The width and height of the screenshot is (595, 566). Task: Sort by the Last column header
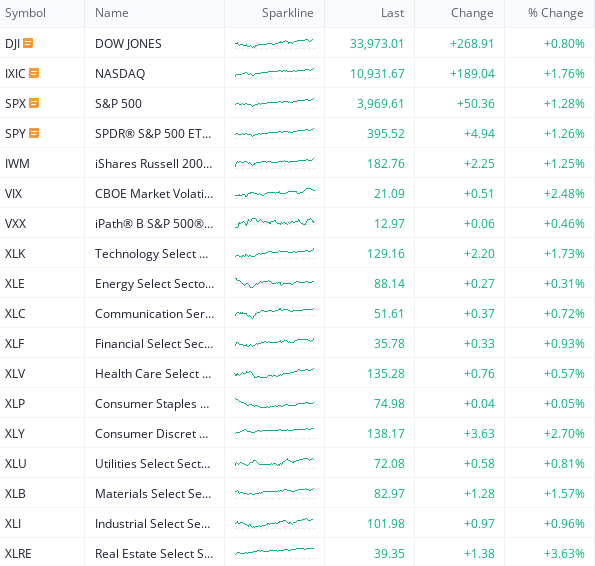click(x=392, y=13)
